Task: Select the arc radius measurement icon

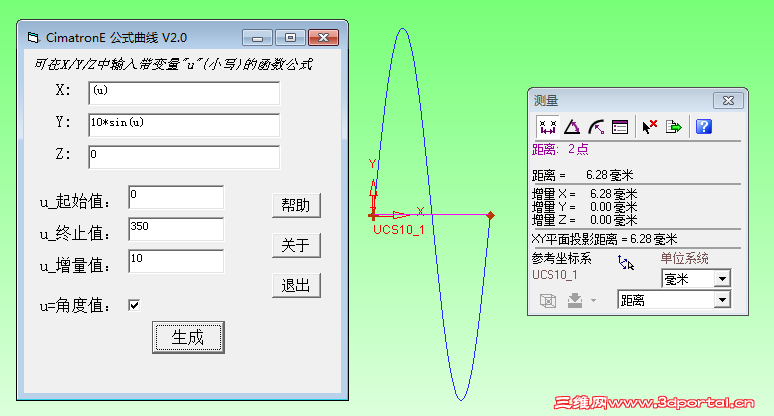Action: tap(596, 127)
